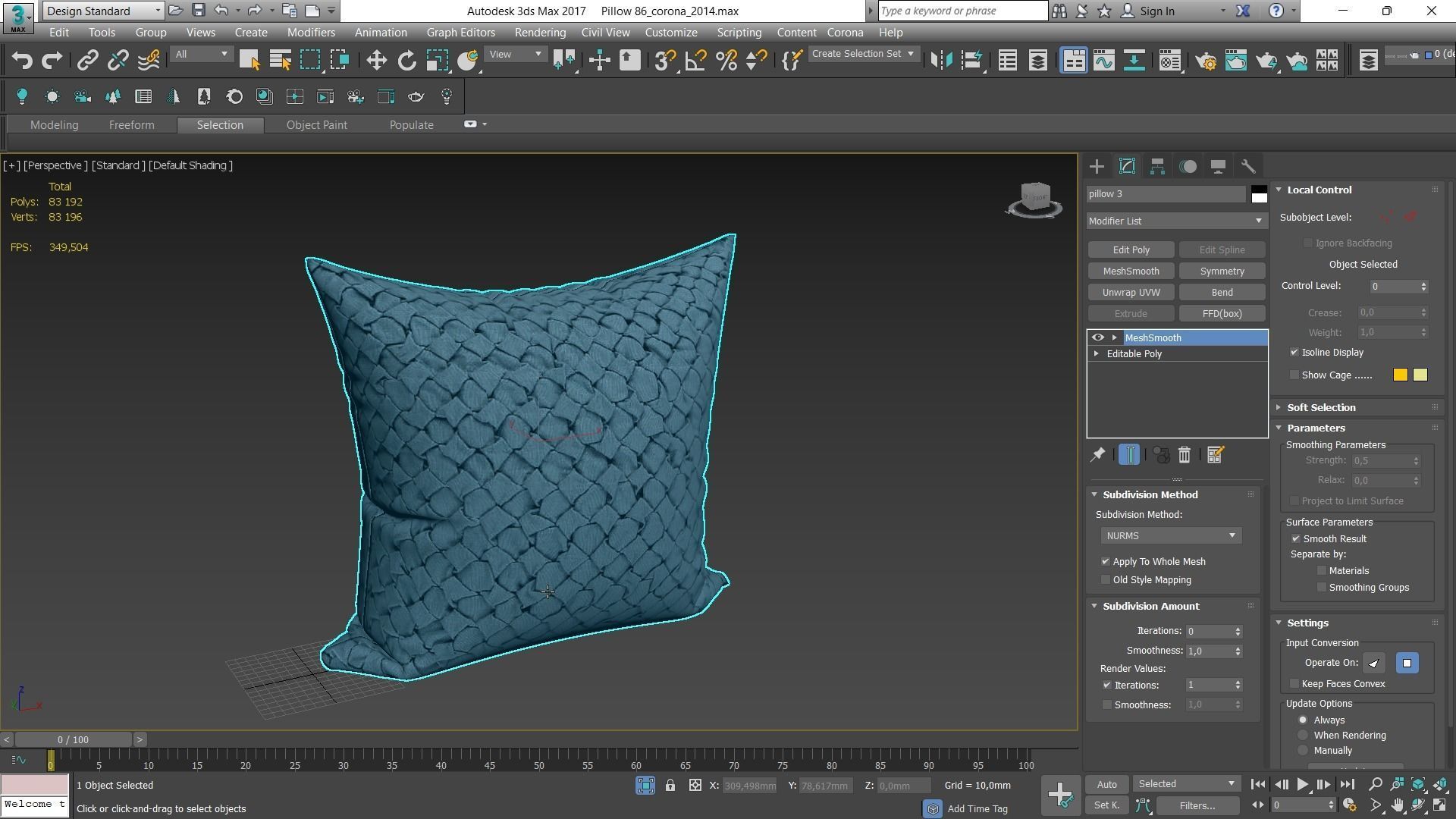
Task: Click Configure Modifier Sets icon
Action: tap(1215, 454)
